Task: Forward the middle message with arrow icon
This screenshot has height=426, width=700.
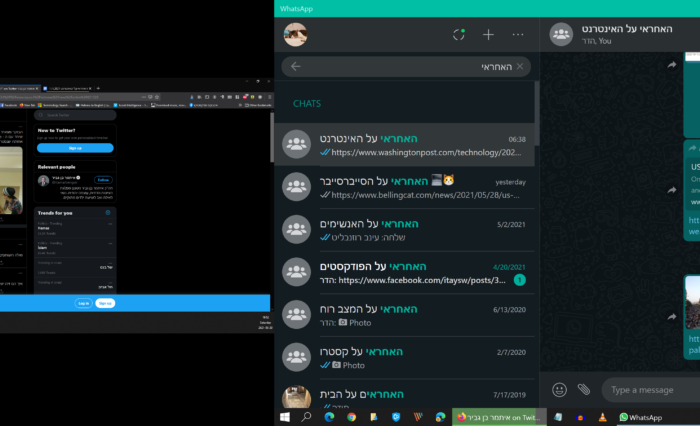Action: 672,190
